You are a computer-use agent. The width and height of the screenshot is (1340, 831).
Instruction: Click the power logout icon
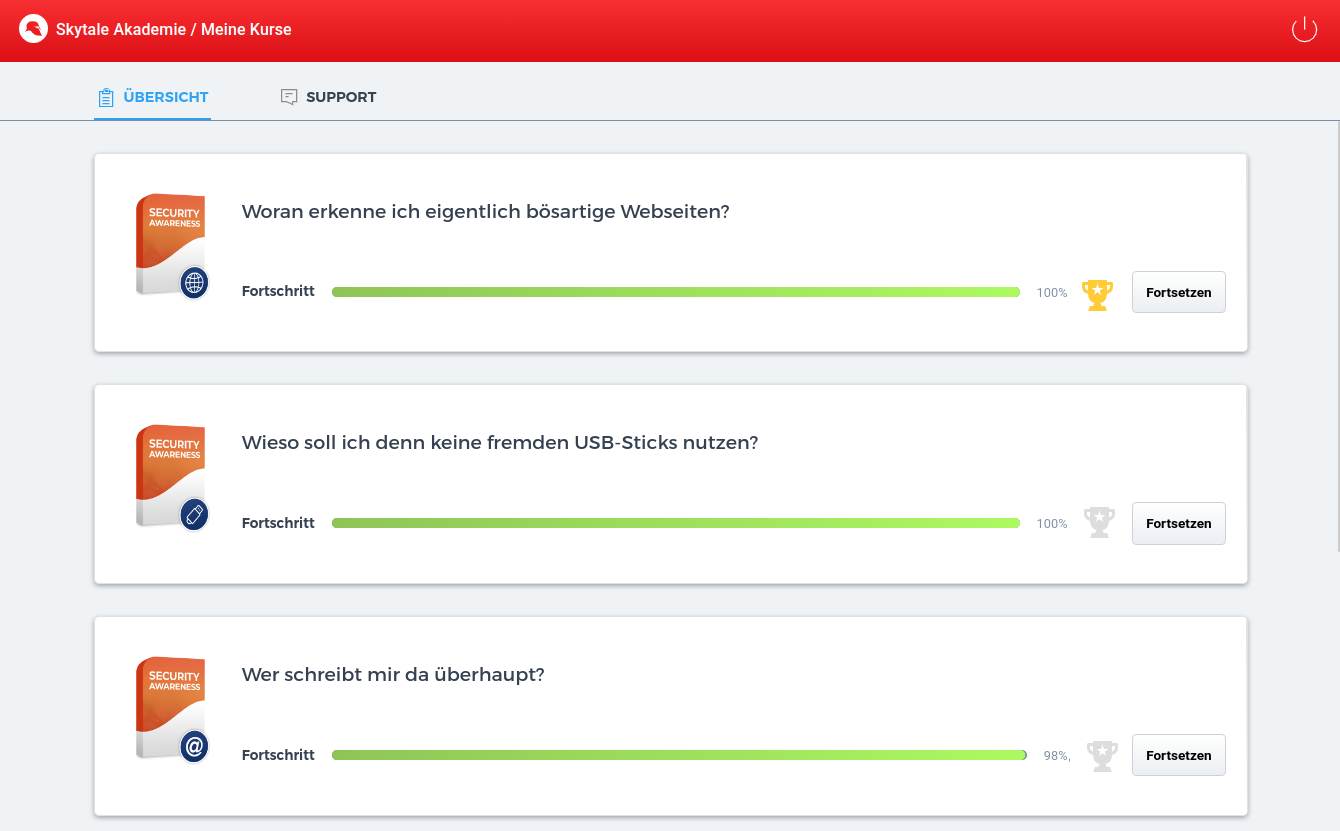tap(1304, 29)
